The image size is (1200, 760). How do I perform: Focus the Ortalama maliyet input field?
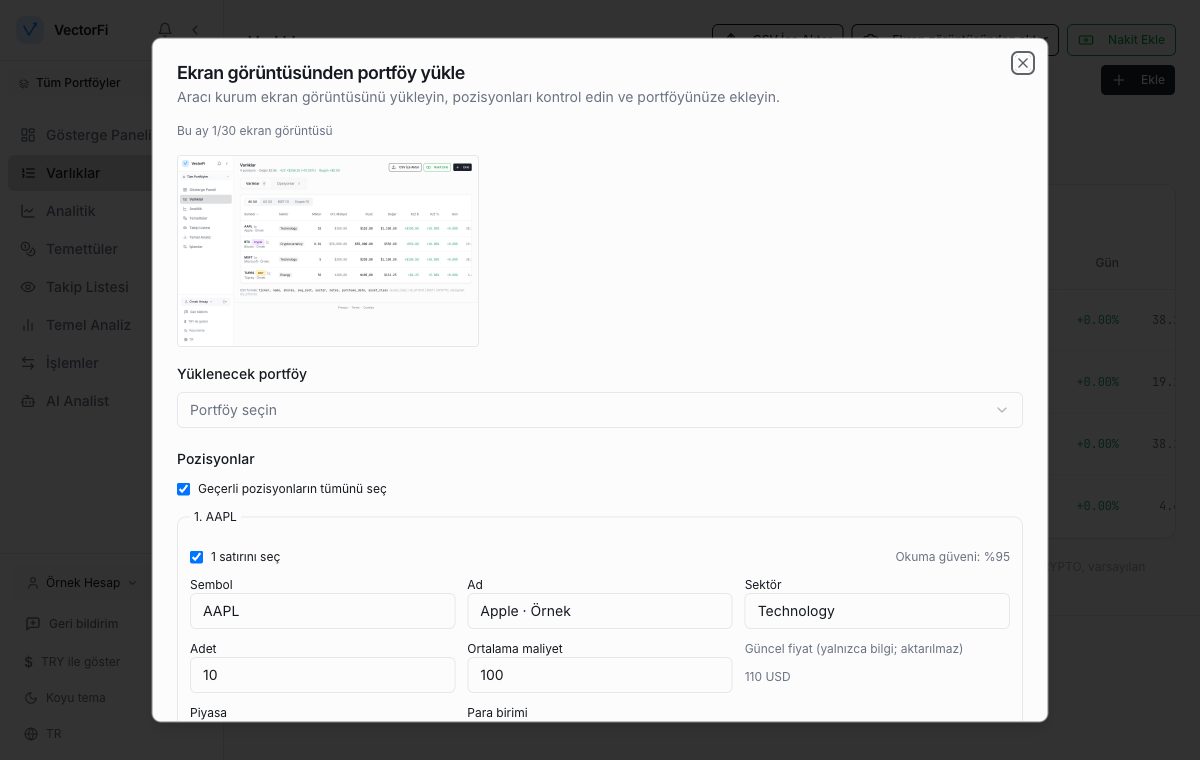[600, 675]
